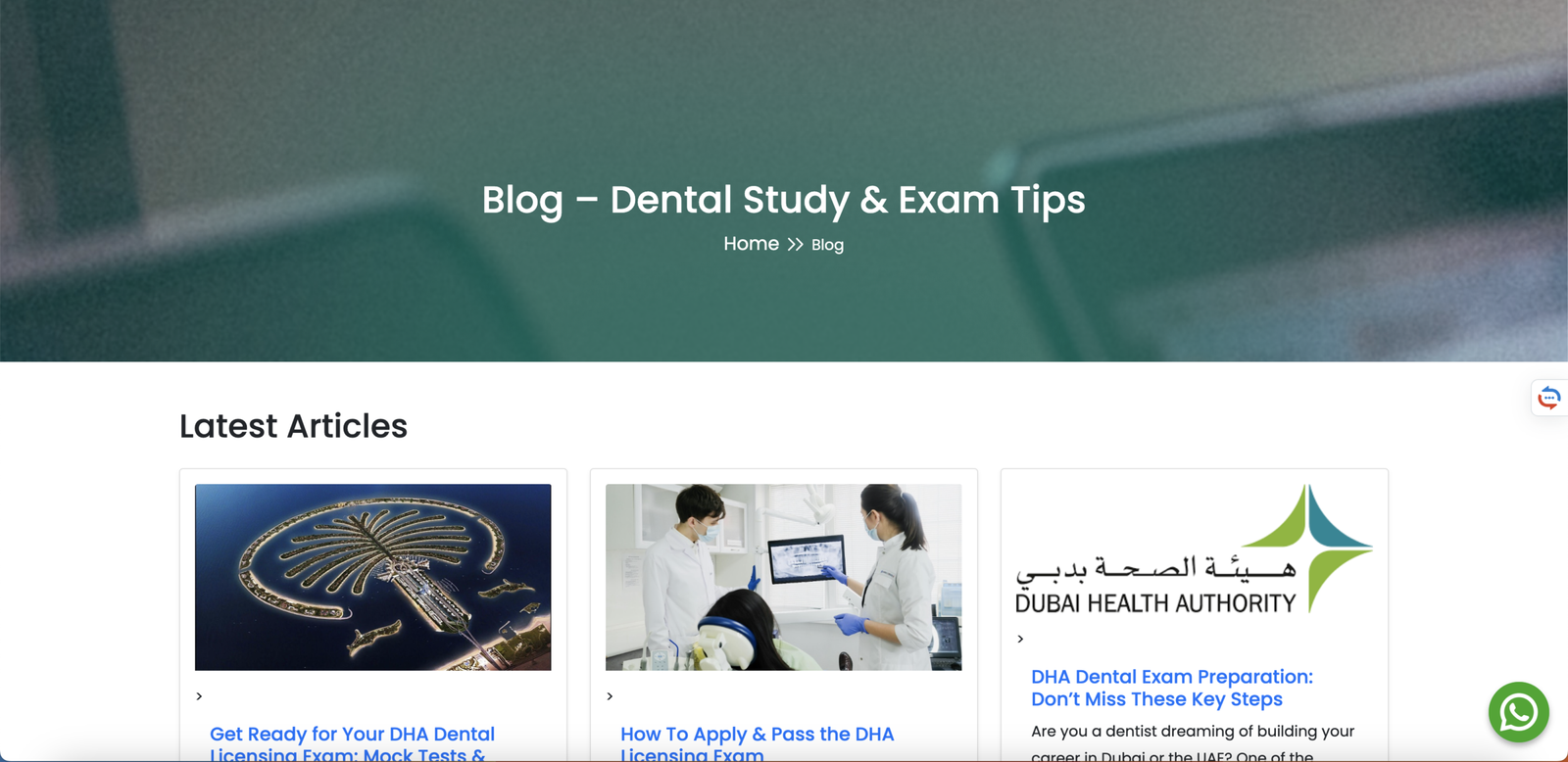Screen dimensions: 1568x762
Task: Click the 'Latest Articles' heading
Action: [293, 426]
